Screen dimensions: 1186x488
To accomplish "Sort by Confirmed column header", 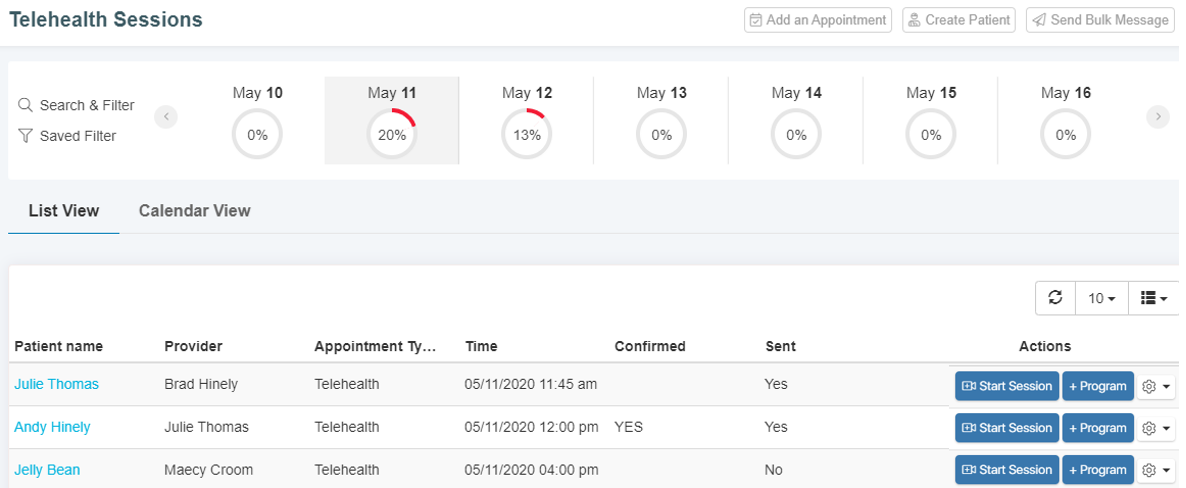I will tap(650, 347).
